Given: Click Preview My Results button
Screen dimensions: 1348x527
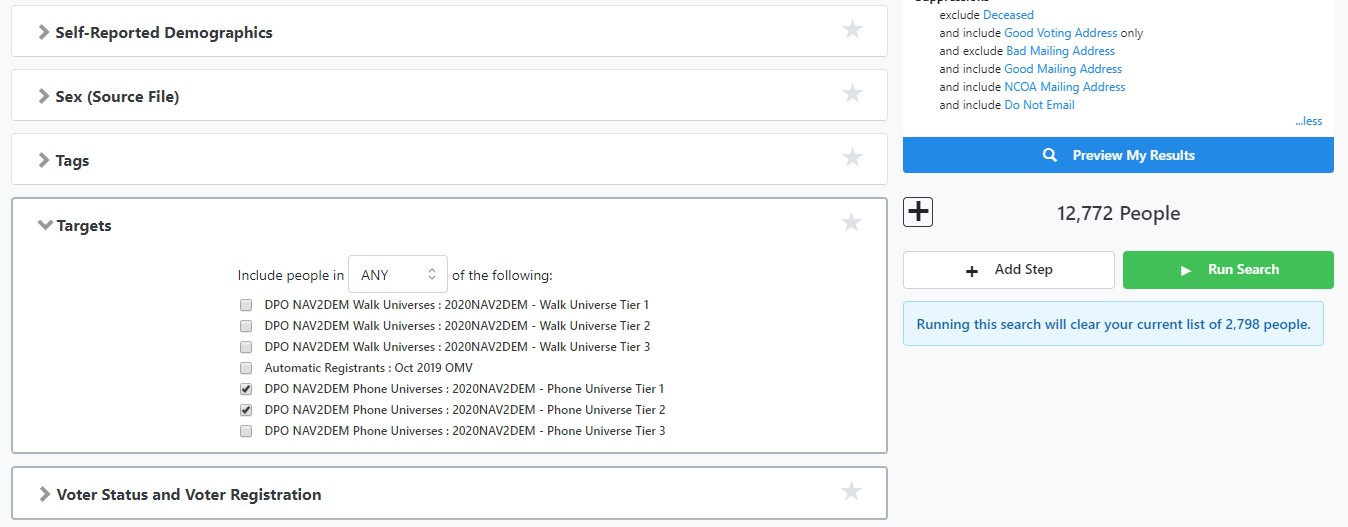Looking at the screenshot, I should pos(1118,155).
